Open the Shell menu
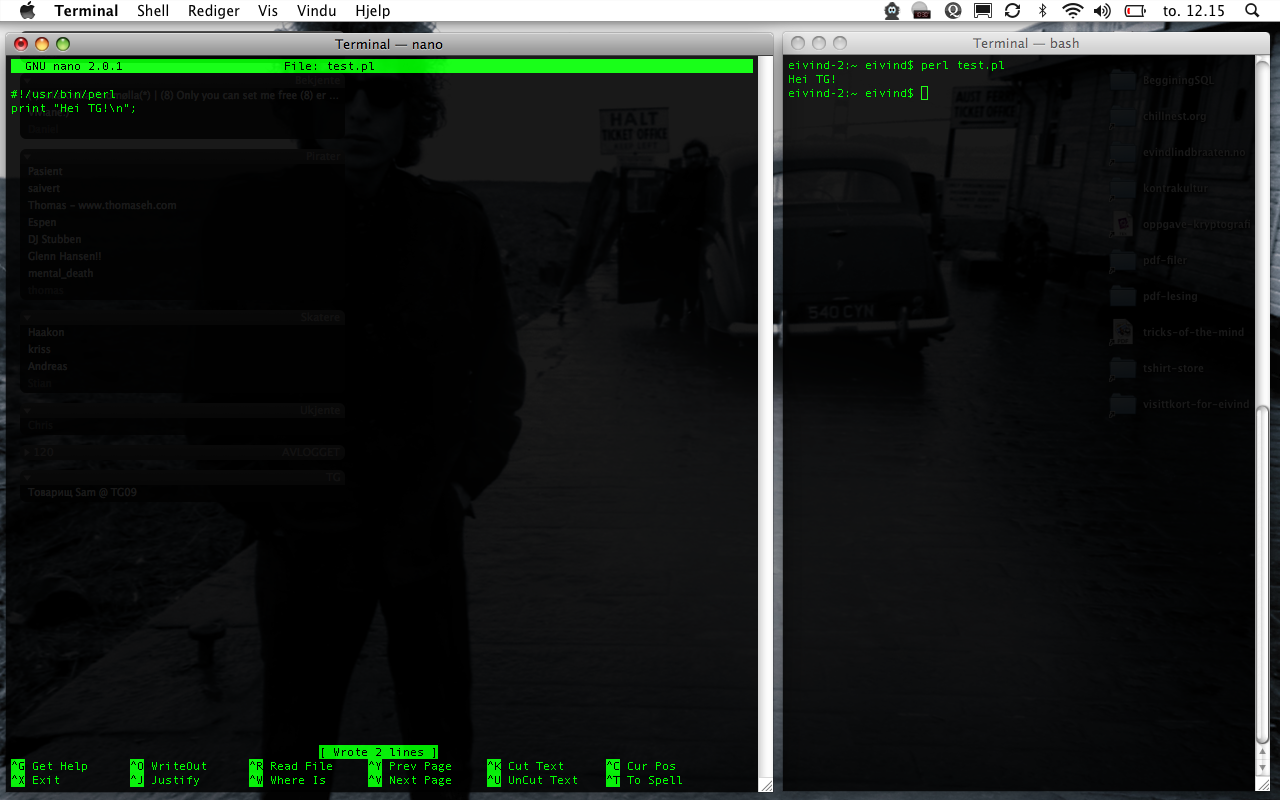The image size is (1280, 800). click(x=153, y=11)
